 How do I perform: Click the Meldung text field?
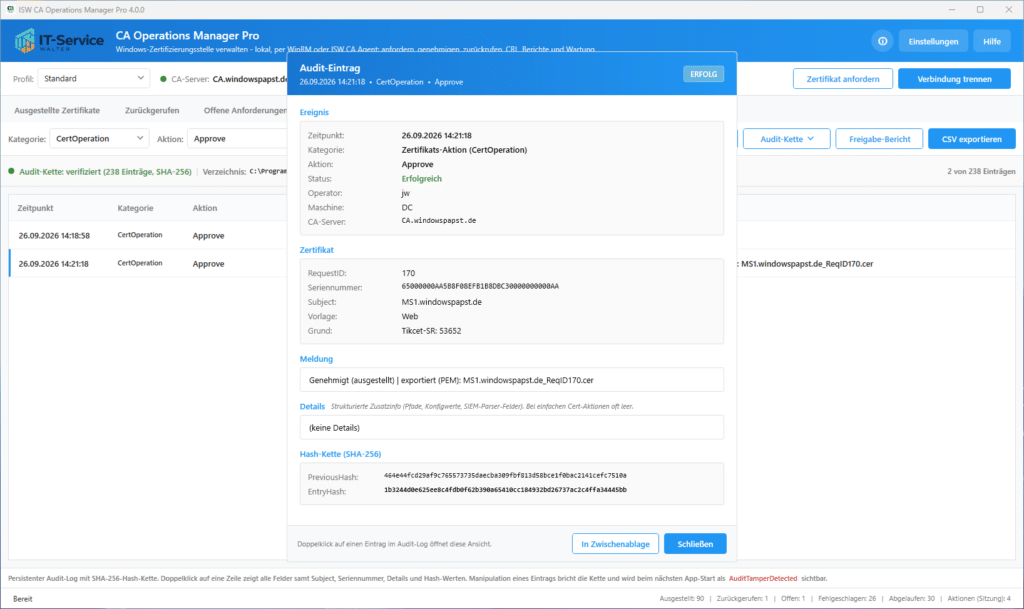click(x=511, y=380)
